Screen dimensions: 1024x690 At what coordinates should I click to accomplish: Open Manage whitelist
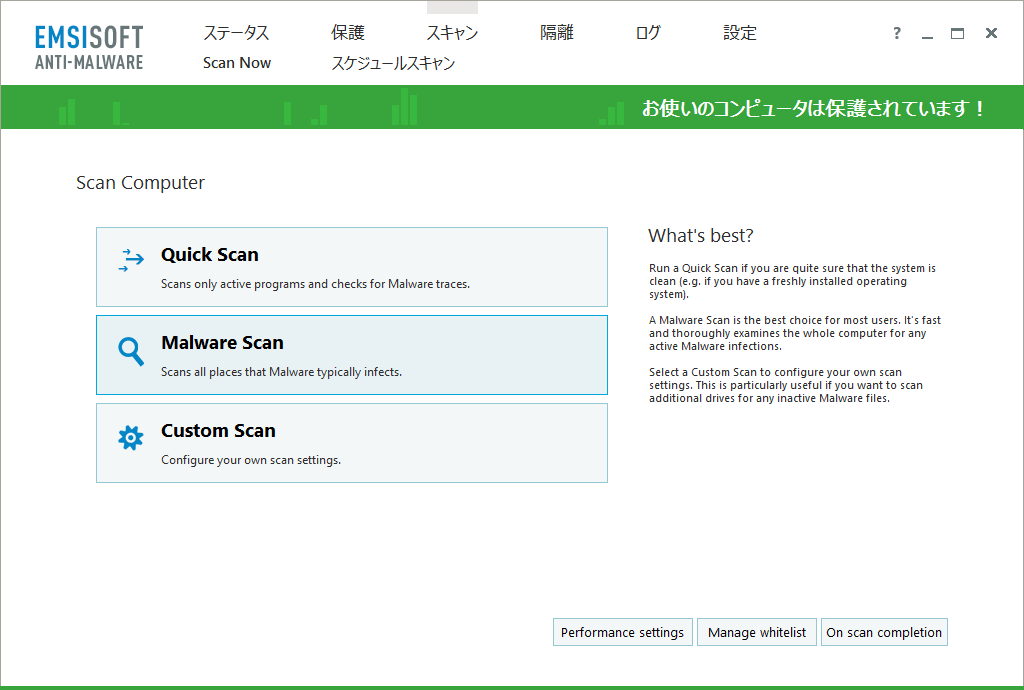click(x=757, y=632)
